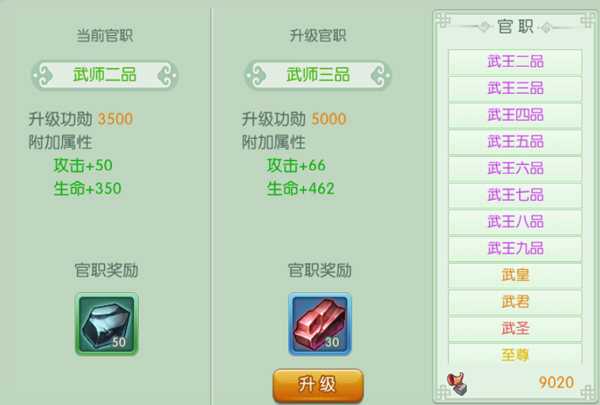Click the 9020 merit points value
The image size is (600, 405).
tap(556, 382)
